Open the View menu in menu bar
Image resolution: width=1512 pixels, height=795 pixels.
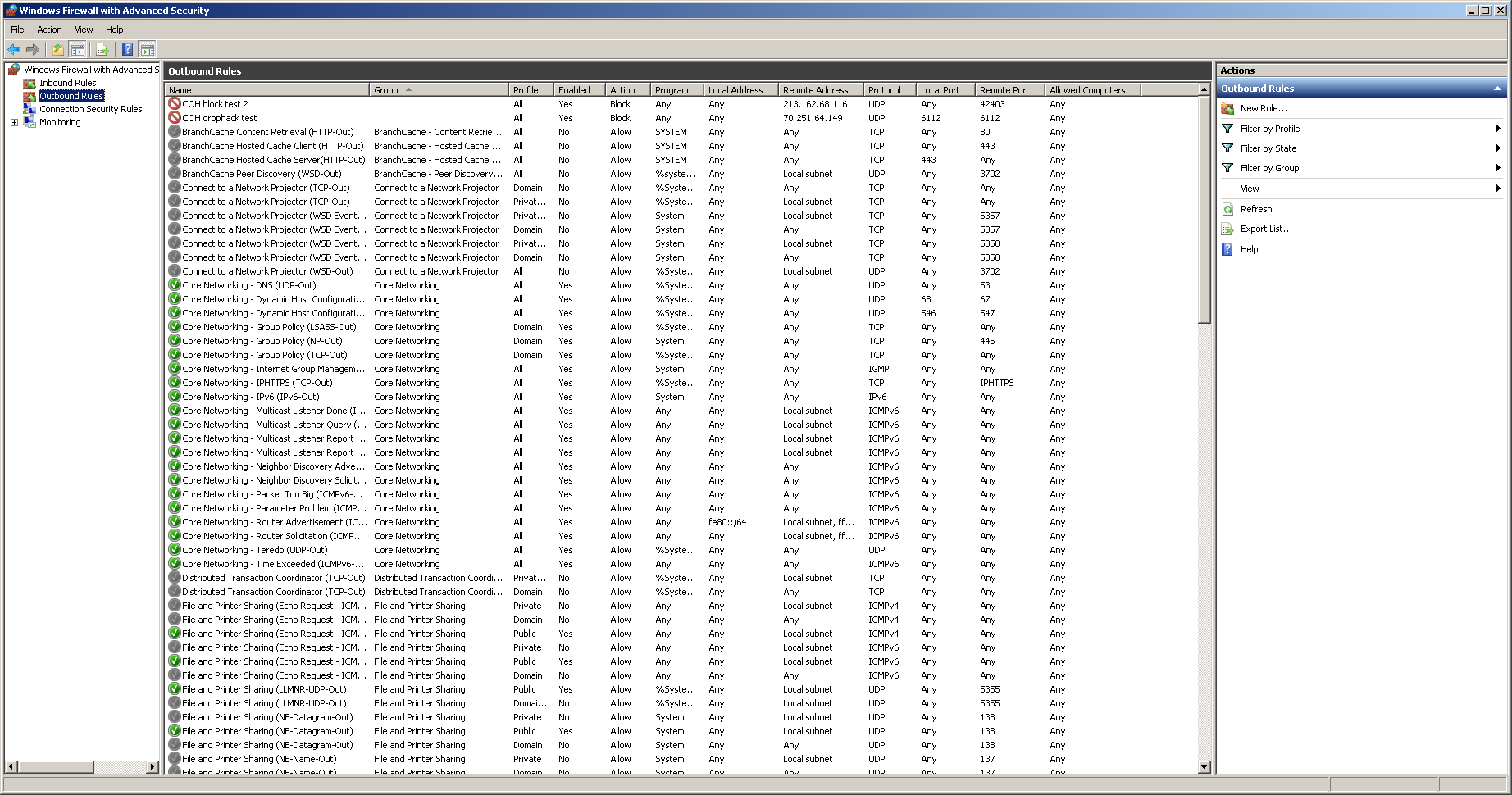coord(84,30)
